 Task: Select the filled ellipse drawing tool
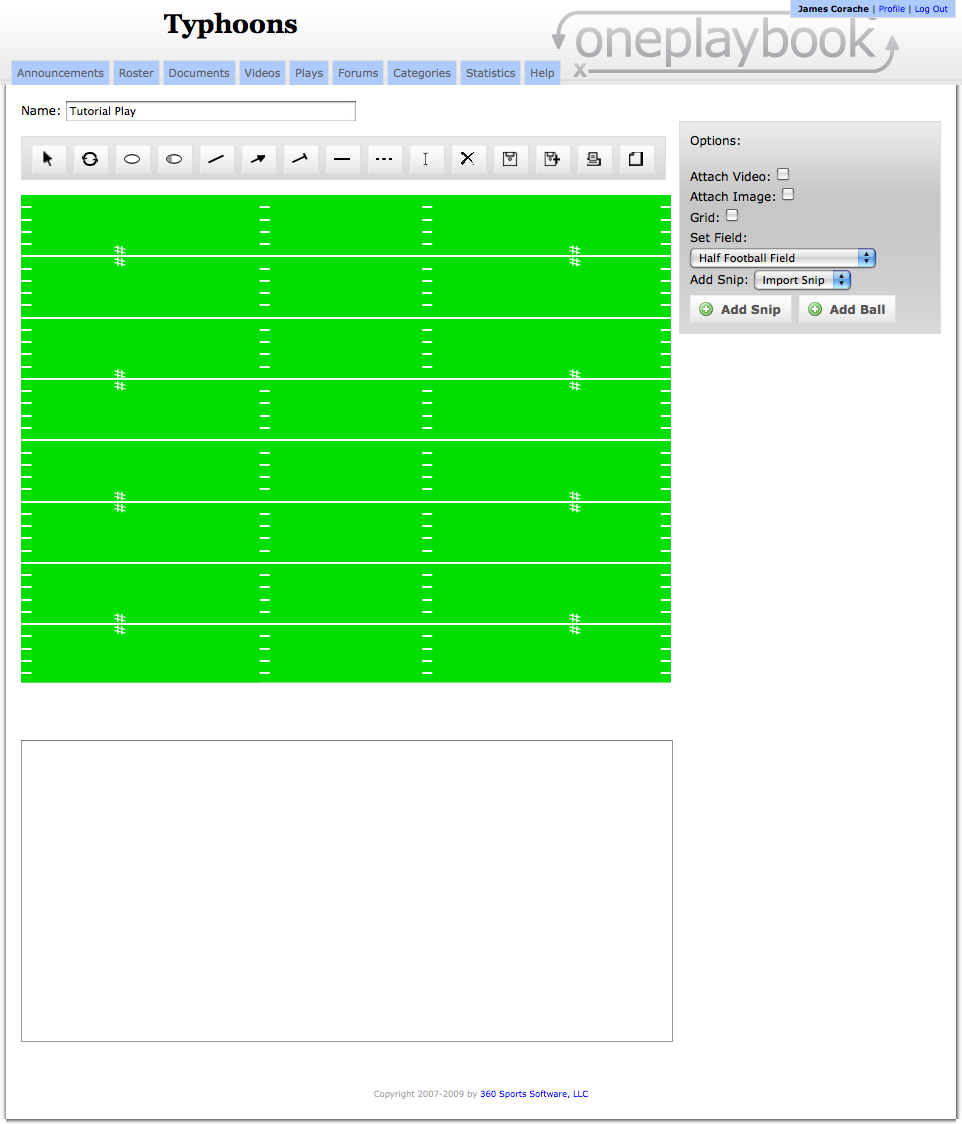[174, 158]
